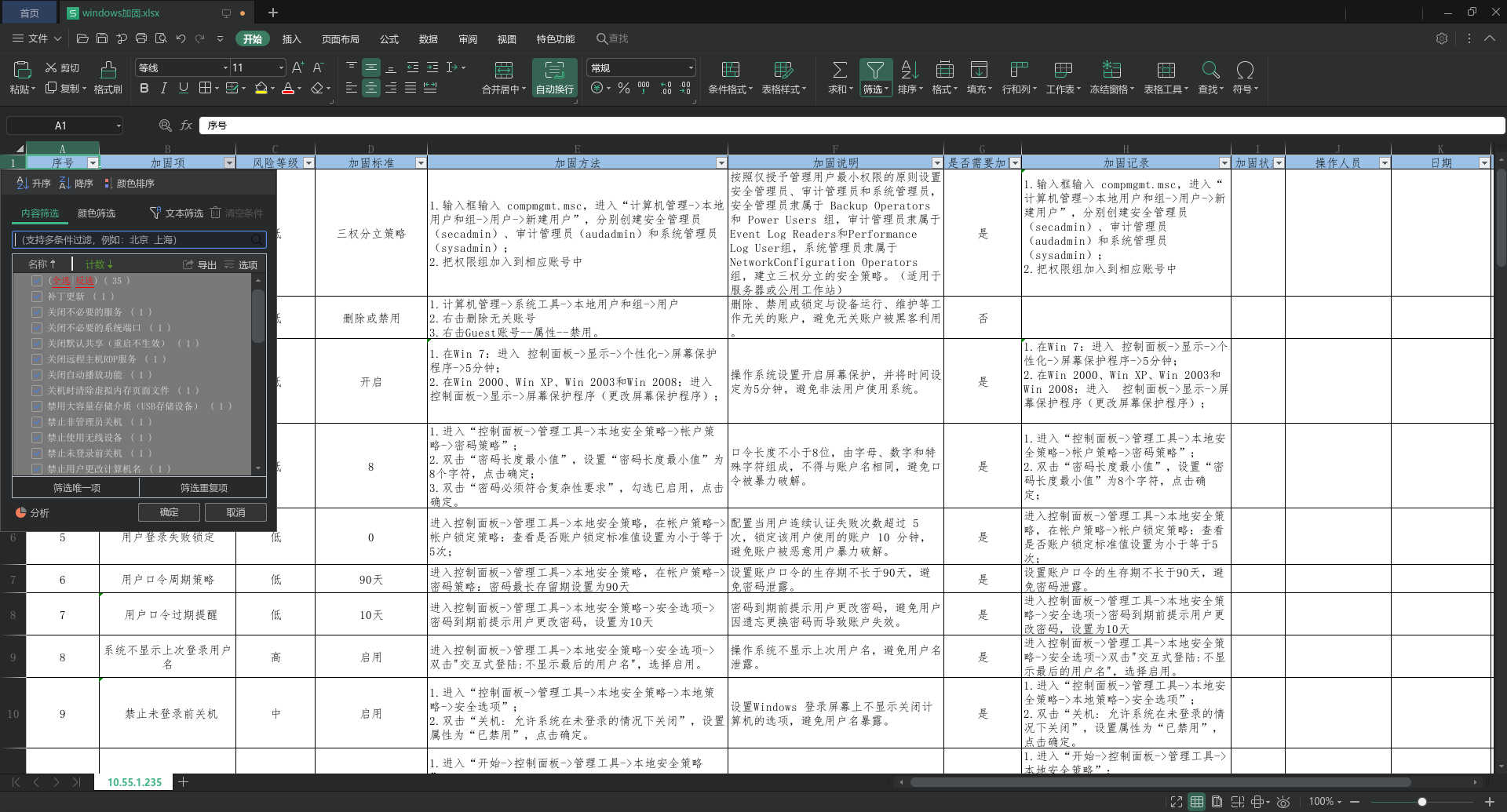Click the fill color bucket swatch

pos(261,88)
